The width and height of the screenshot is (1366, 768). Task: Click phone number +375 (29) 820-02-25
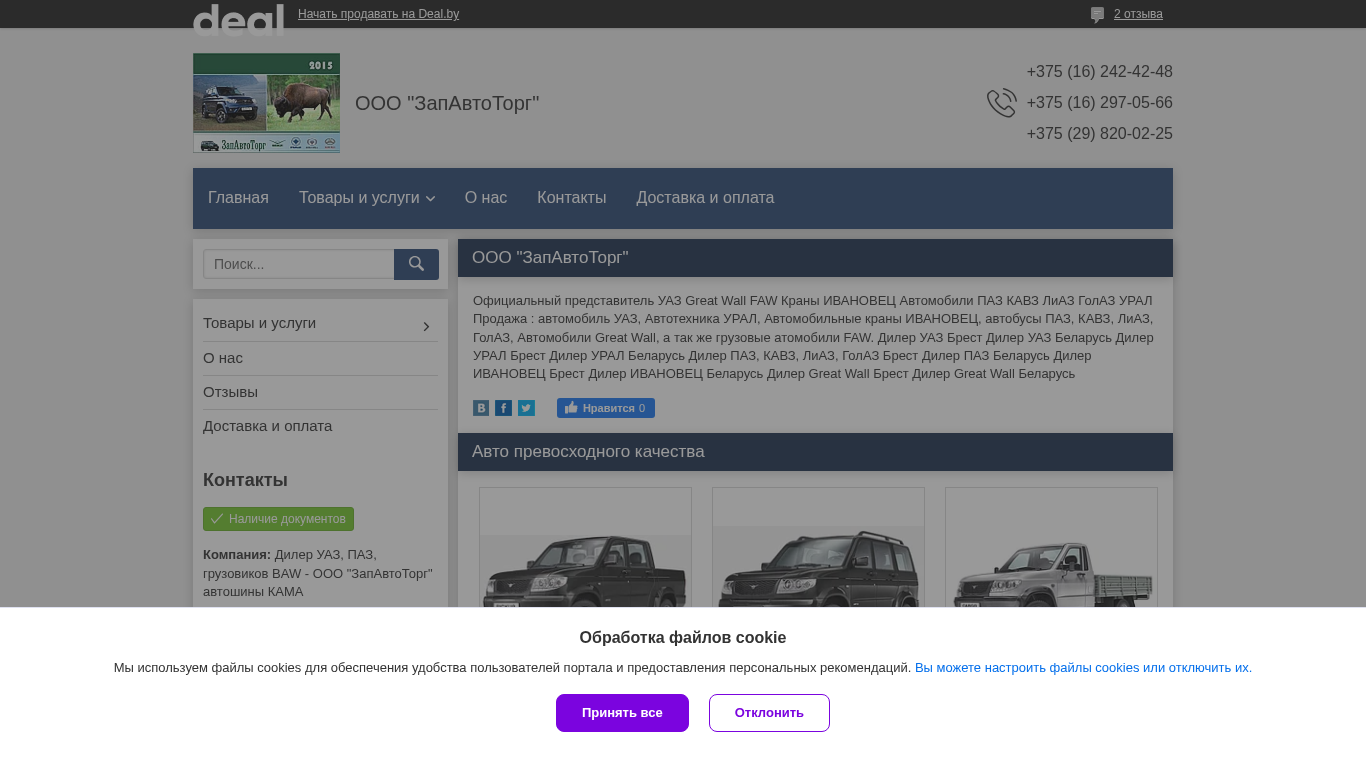[1099, 134]
